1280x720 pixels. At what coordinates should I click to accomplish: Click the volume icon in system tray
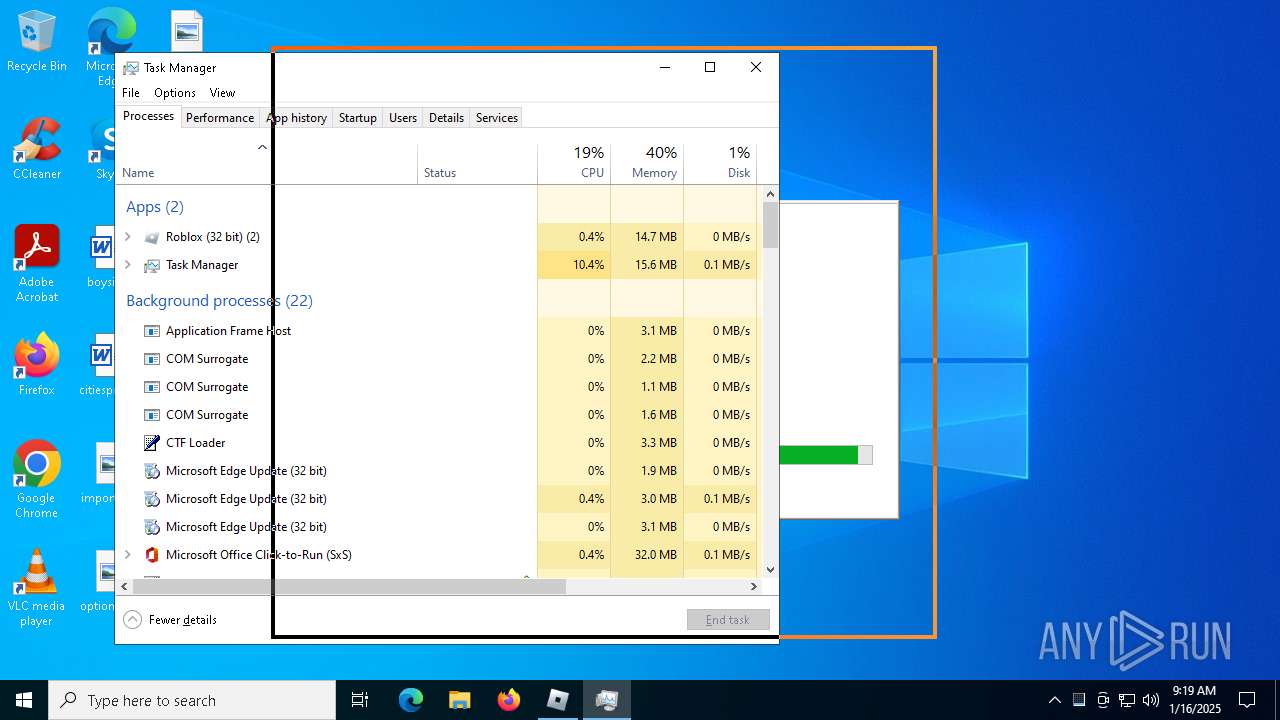[x=1151, y=700]
